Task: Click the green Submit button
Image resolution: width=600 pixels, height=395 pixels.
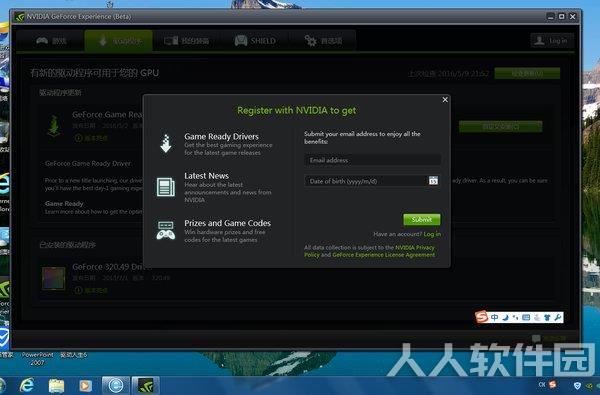Action: [422, 220]
